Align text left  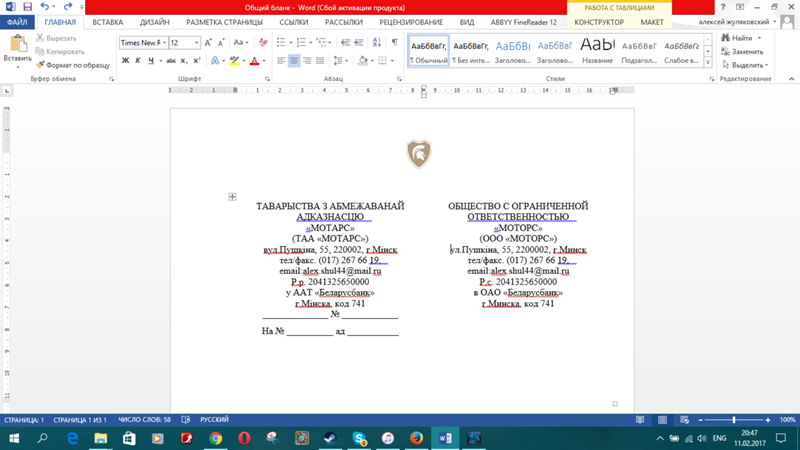coord(281,61)
